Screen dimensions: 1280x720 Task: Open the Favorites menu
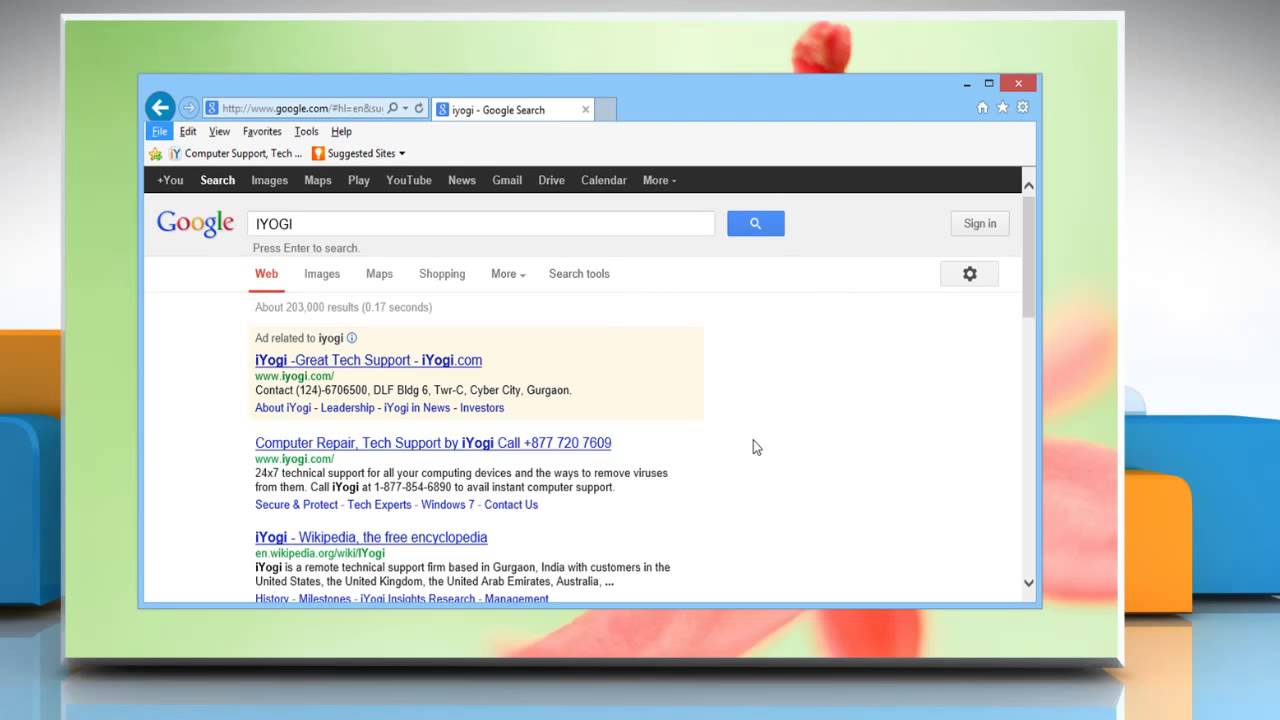point(262,131)
